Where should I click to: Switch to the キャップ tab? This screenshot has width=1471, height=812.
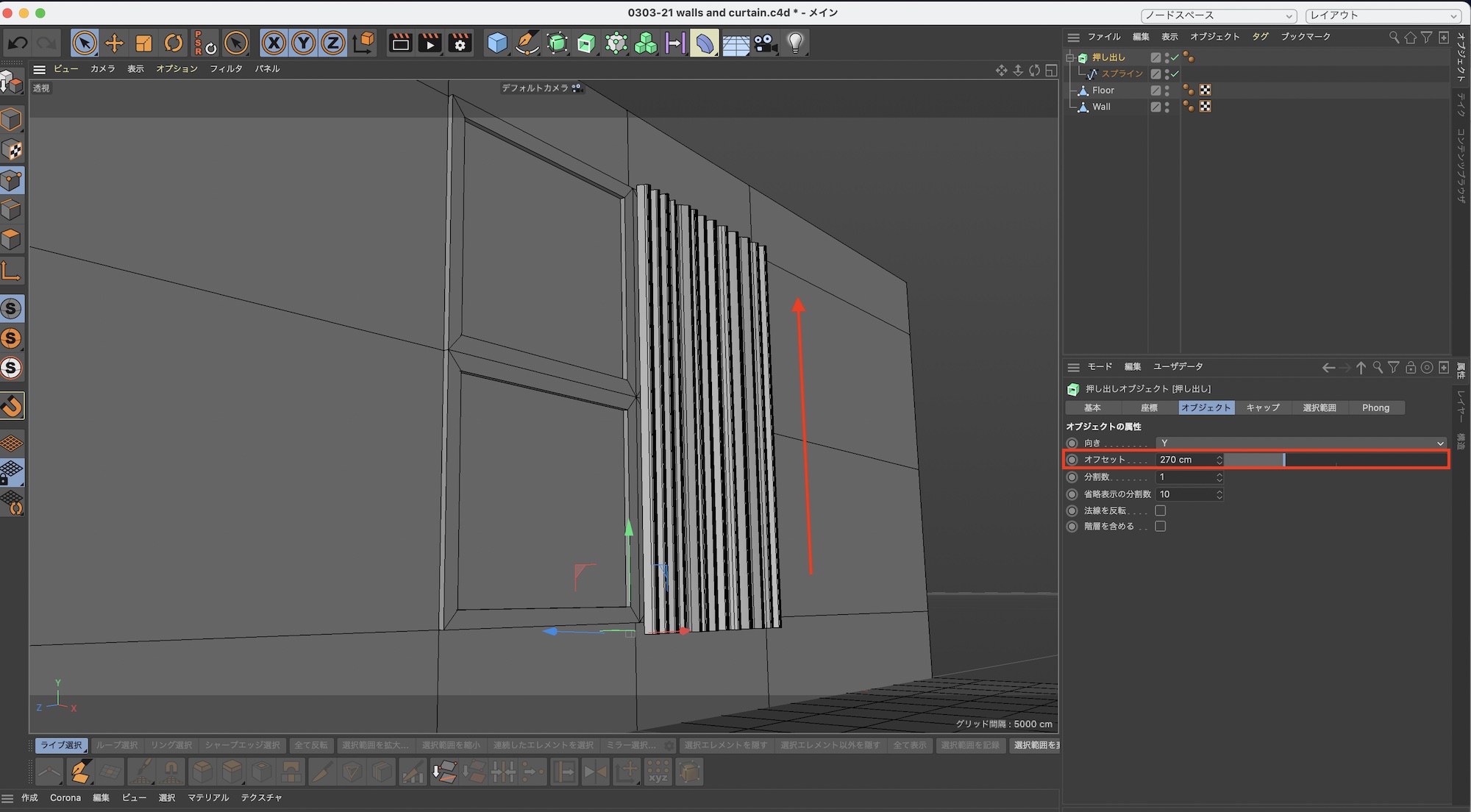click(x=1263, y=407)
